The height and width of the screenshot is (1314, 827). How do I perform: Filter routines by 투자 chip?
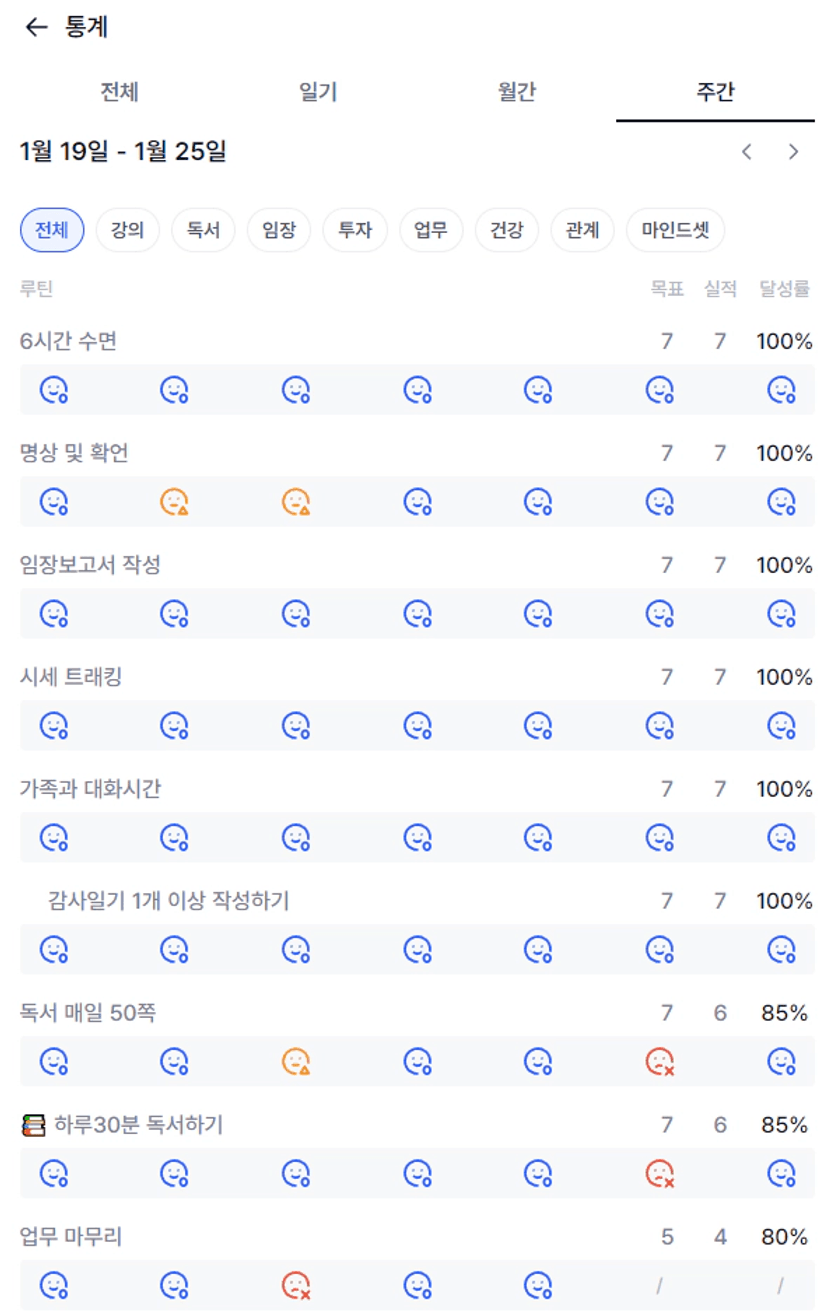coord(355,230)
